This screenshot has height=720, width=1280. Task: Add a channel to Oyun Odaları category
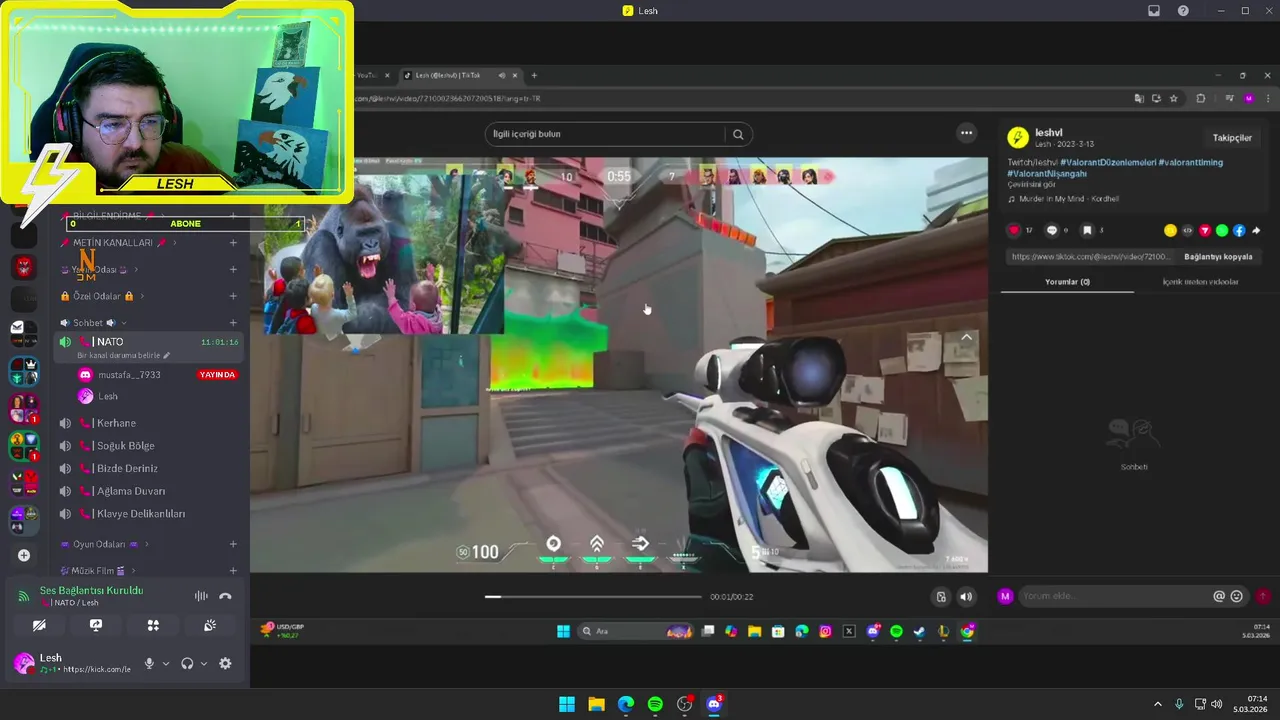pyautogui.click(x=233, y=544)
